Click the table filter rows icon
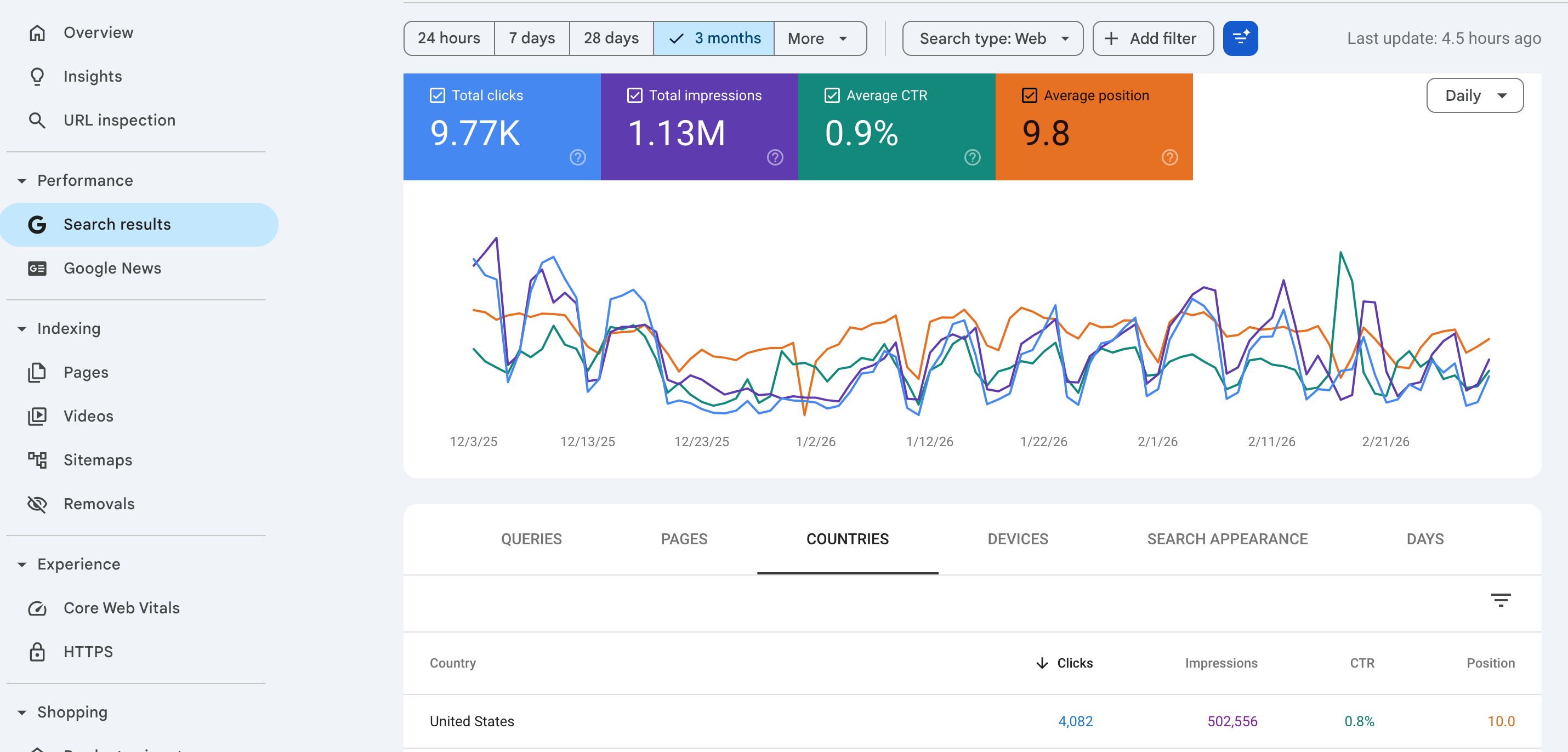 [1501, 600]
